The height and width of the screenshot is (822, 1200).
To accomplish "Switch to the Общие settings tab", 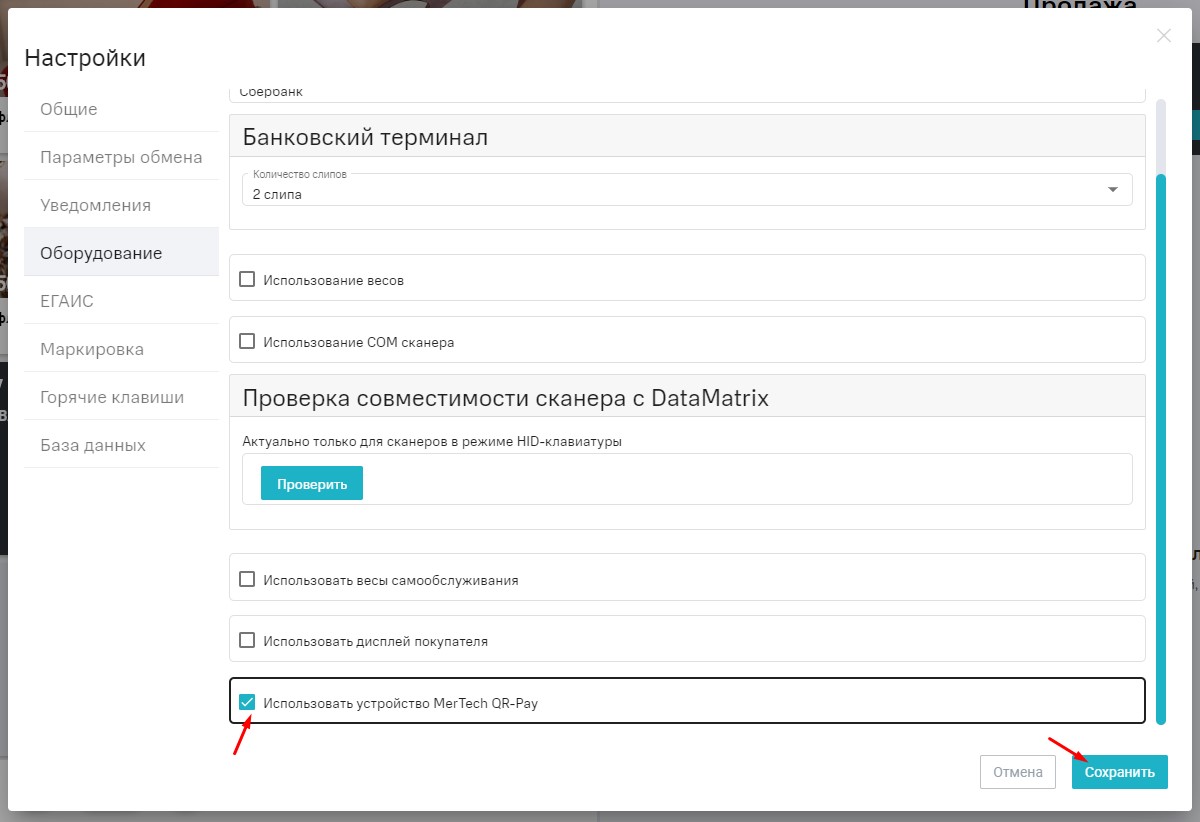I will tap(66, 109).
